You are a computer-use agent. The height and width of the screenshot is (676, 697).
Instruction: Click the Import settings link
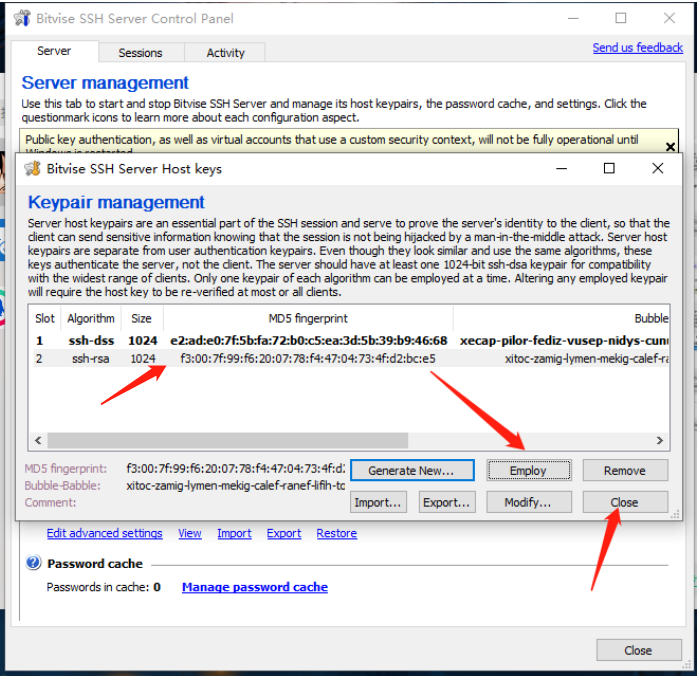coord(234,533)
